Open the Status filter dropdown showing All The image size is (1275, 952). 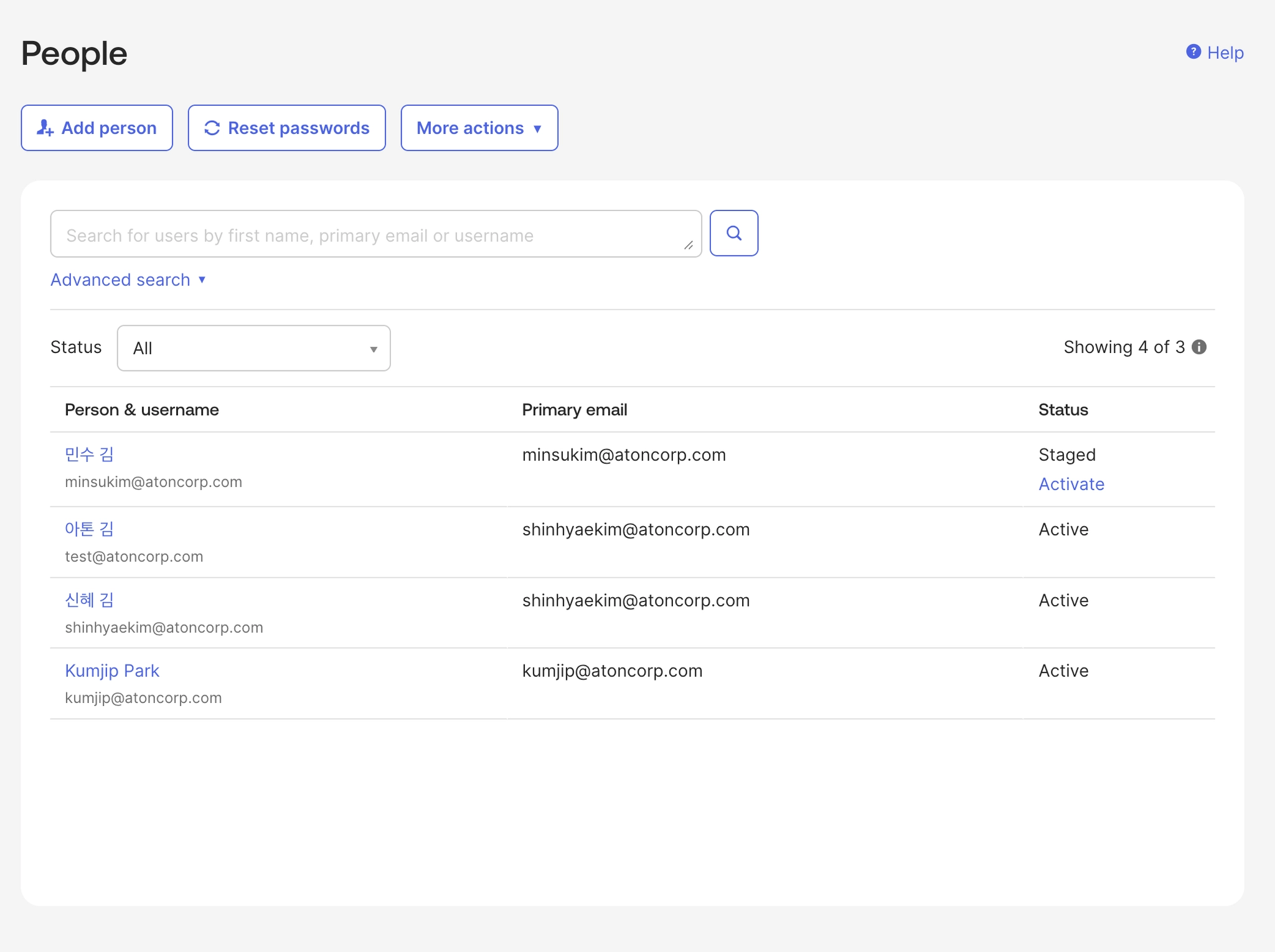(253, 348)
